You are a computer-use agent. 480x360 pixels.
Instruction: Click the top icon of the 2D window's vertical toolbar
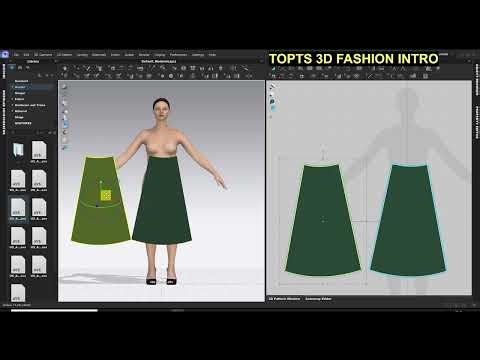coord(272,87)
